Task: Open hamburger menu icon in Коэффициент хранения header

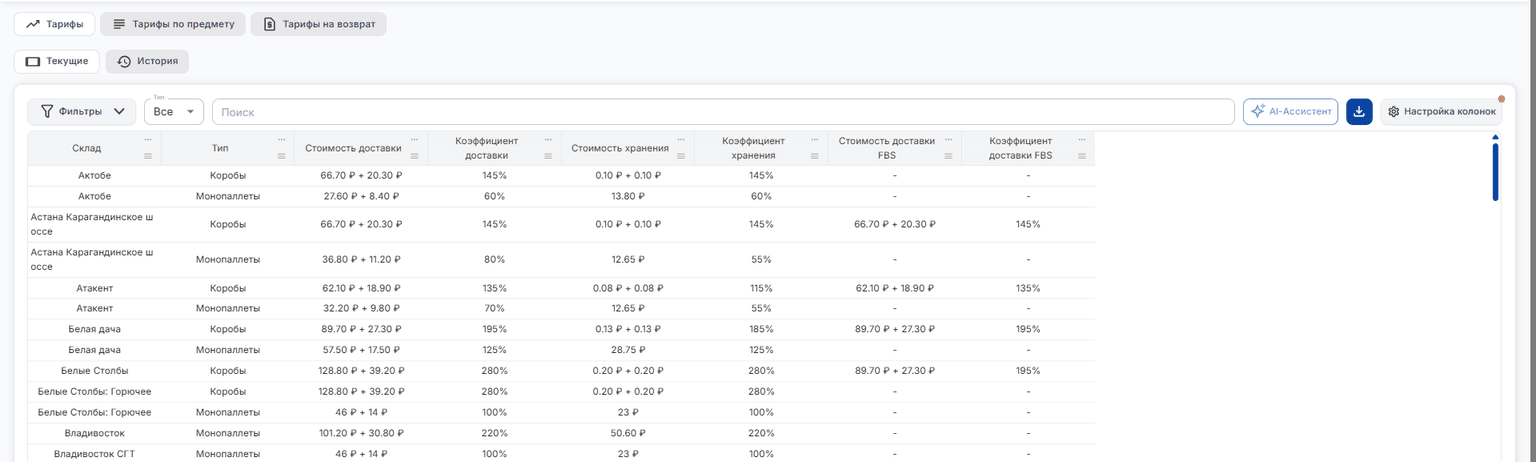Action: pos(816,156)
